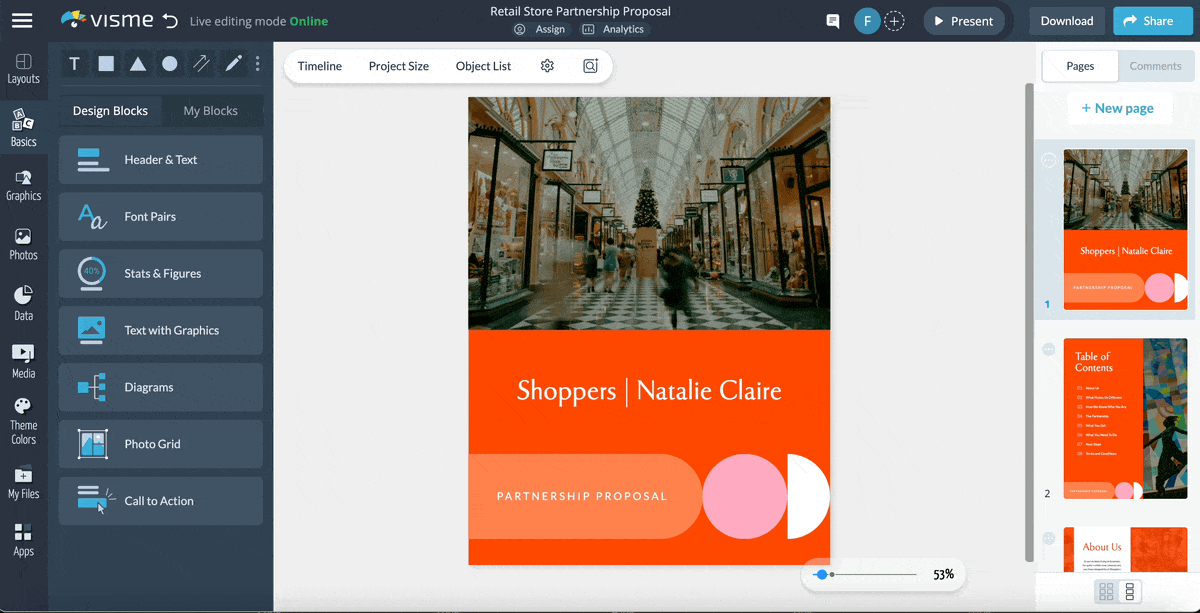Open block settings gear
This screenshot has height=613, width=1200.
[546, 65]
